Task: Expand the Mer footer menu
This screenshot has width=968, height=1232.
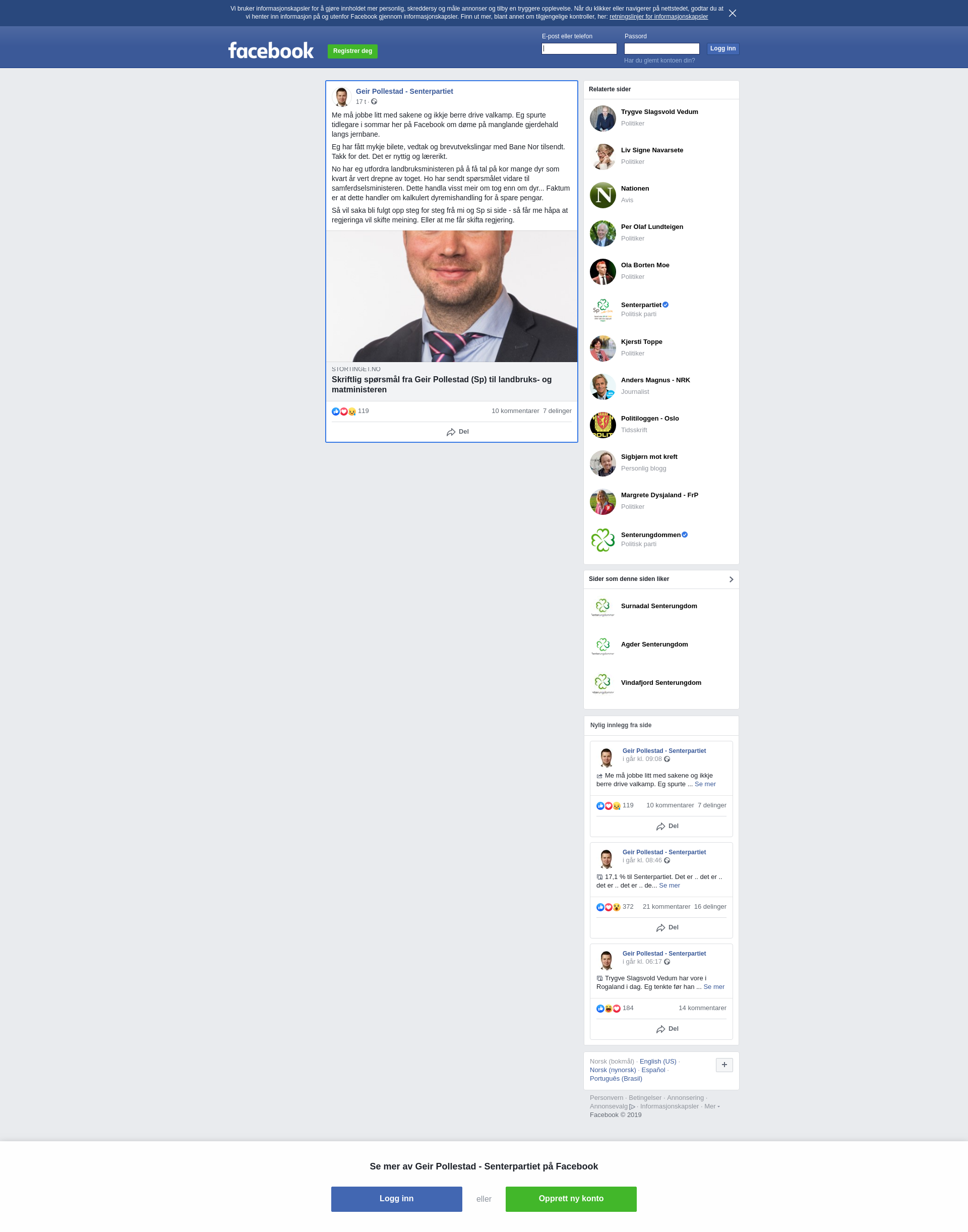Action: (712, 1106)
